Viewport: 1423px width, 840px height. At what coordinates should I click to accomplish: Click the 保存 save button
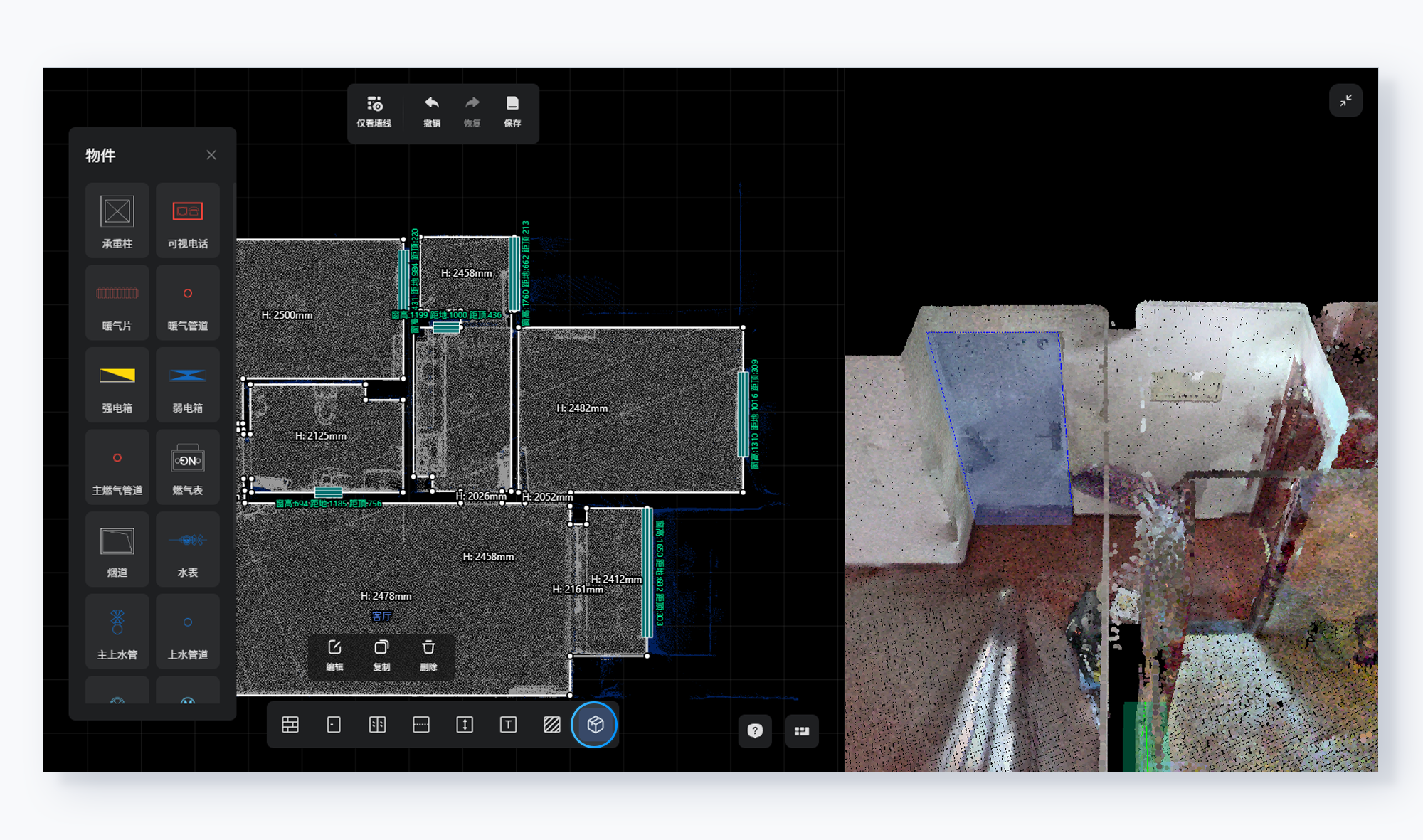pos(512,112)
